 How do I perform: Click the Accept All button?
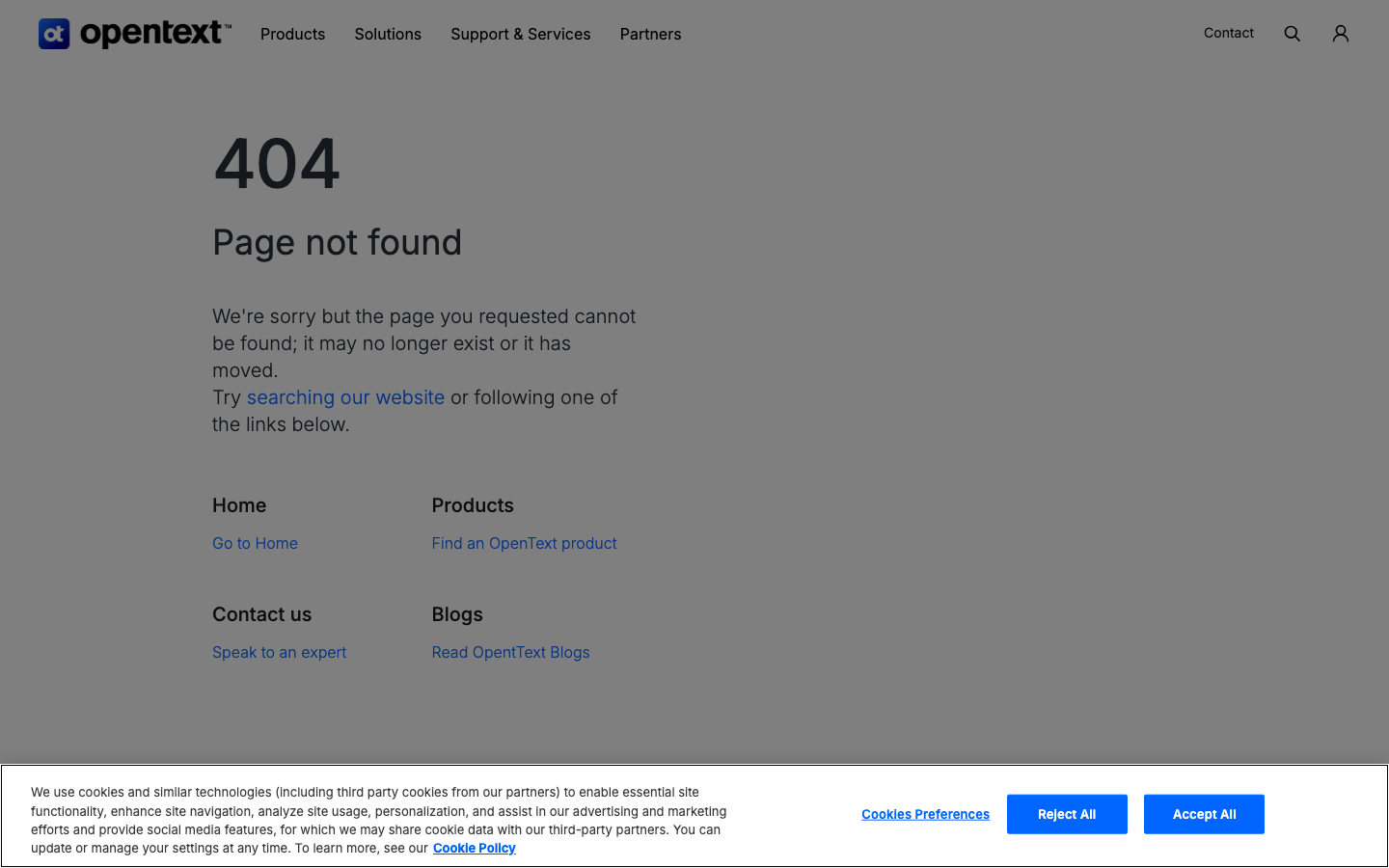[1204, 814]
